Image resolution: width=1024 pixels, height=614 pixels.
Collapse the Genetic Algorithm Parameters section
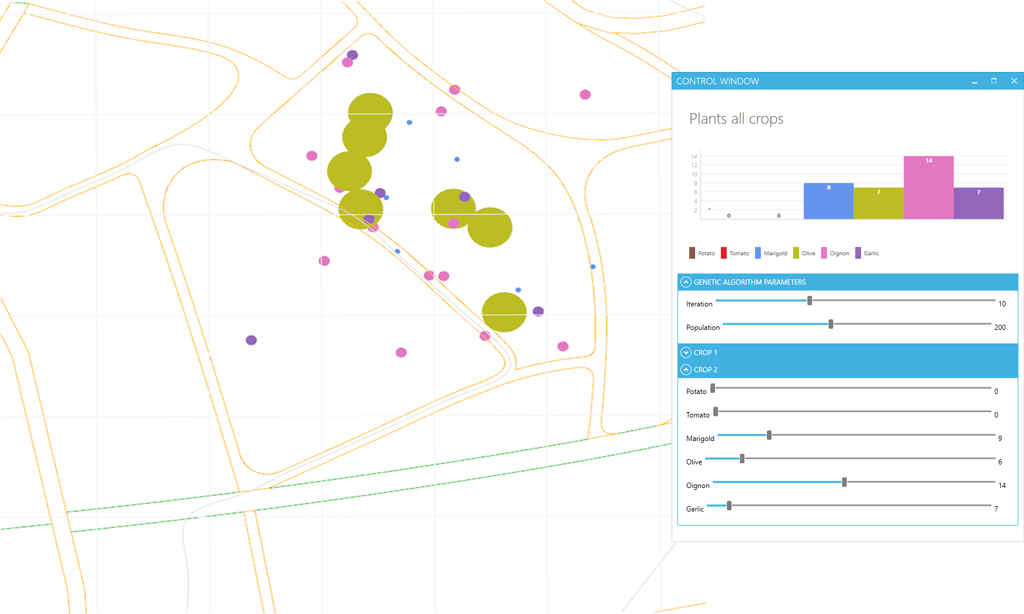[686, 282]
